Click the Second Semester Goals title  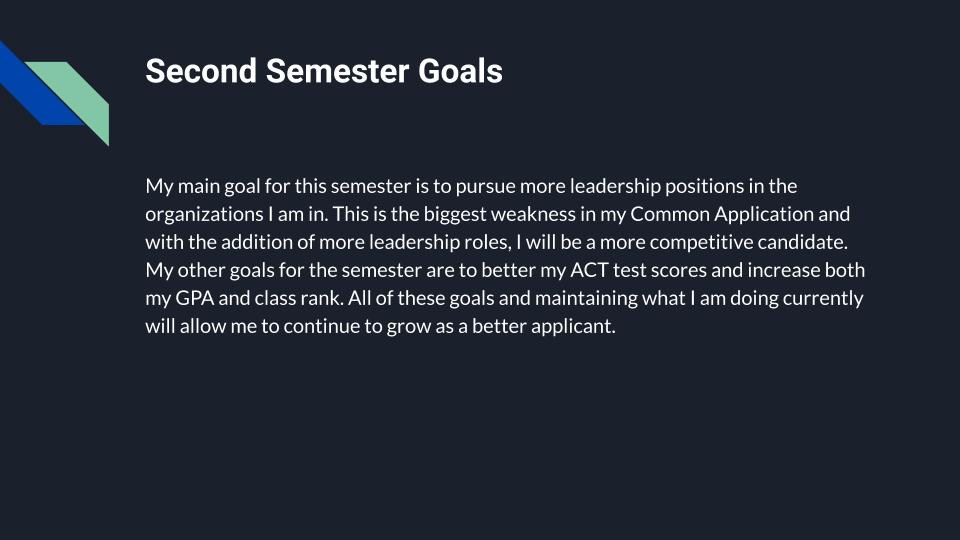tap(324, 71)
